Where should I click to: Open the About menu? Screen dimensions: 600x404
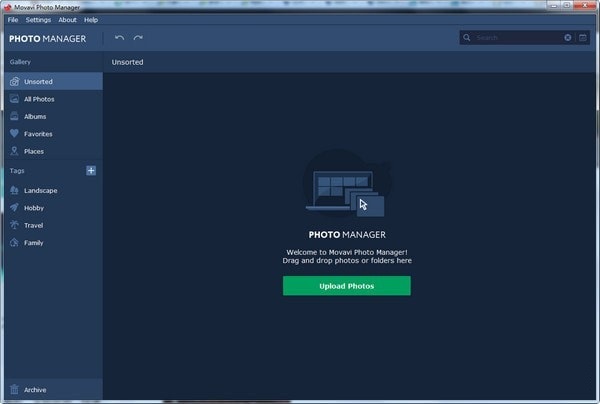67,20
